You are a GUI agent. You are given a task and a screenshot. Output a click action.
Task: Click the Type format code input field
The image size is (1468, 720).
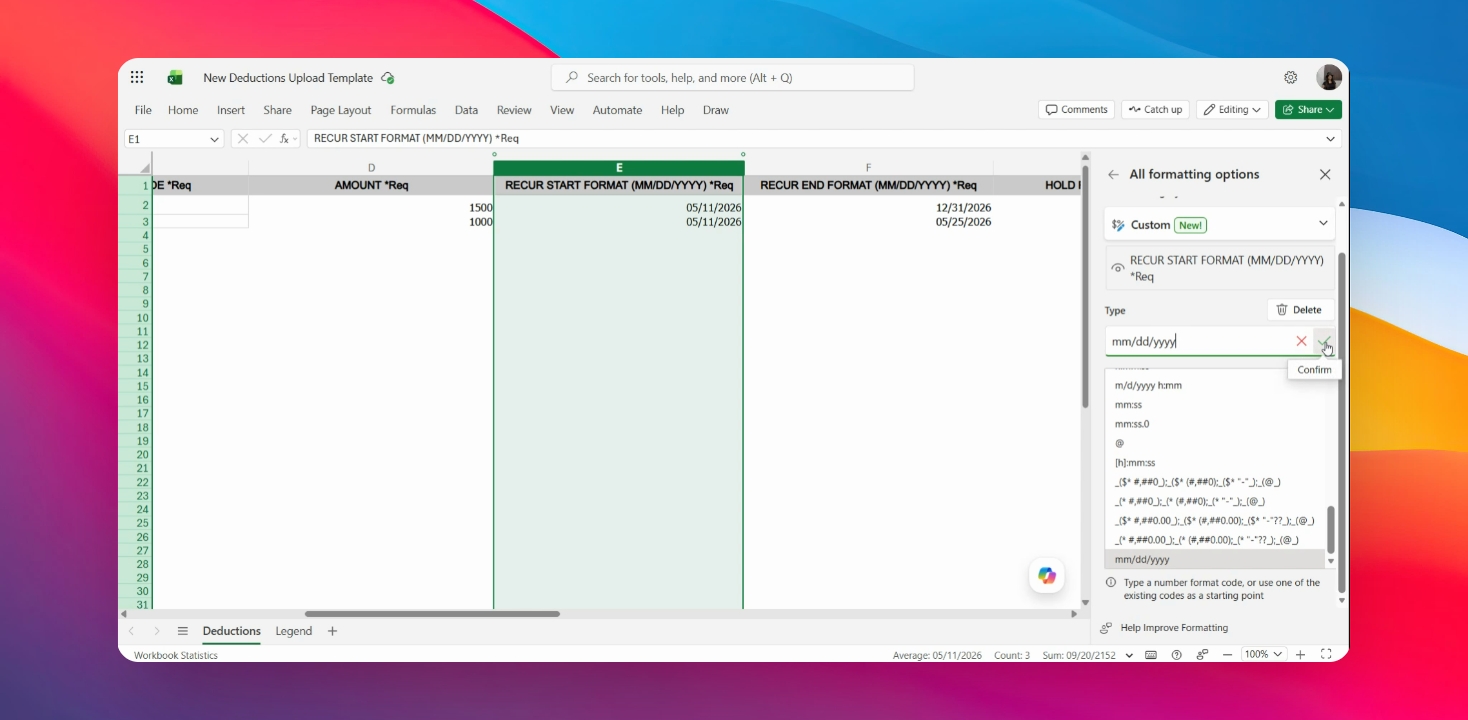[x=1198, y=341]
